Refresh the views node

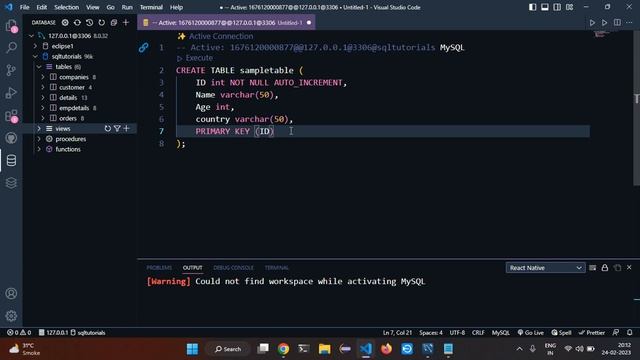(x=107, y=129)
